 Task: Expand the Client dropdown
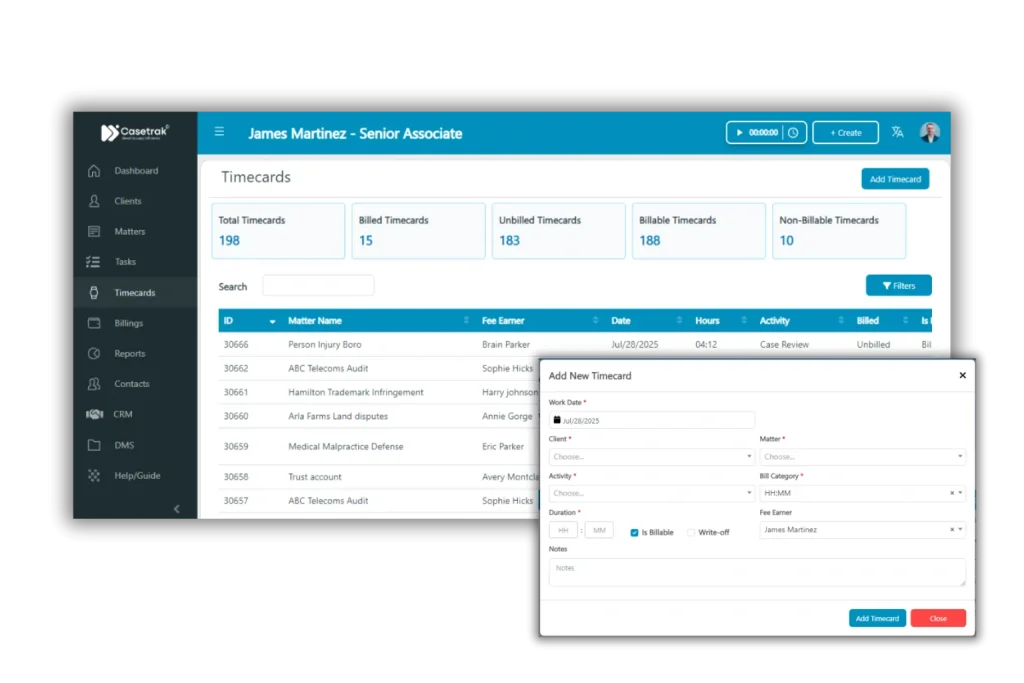651,457
